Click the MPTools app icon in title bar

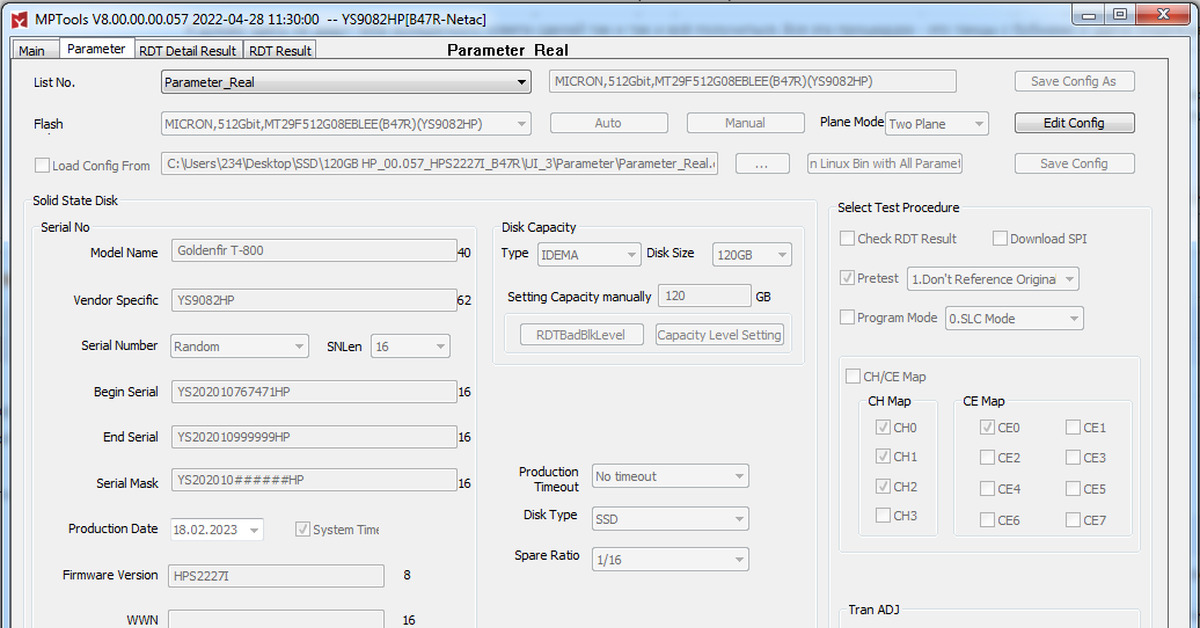click(x=13, y=18)
